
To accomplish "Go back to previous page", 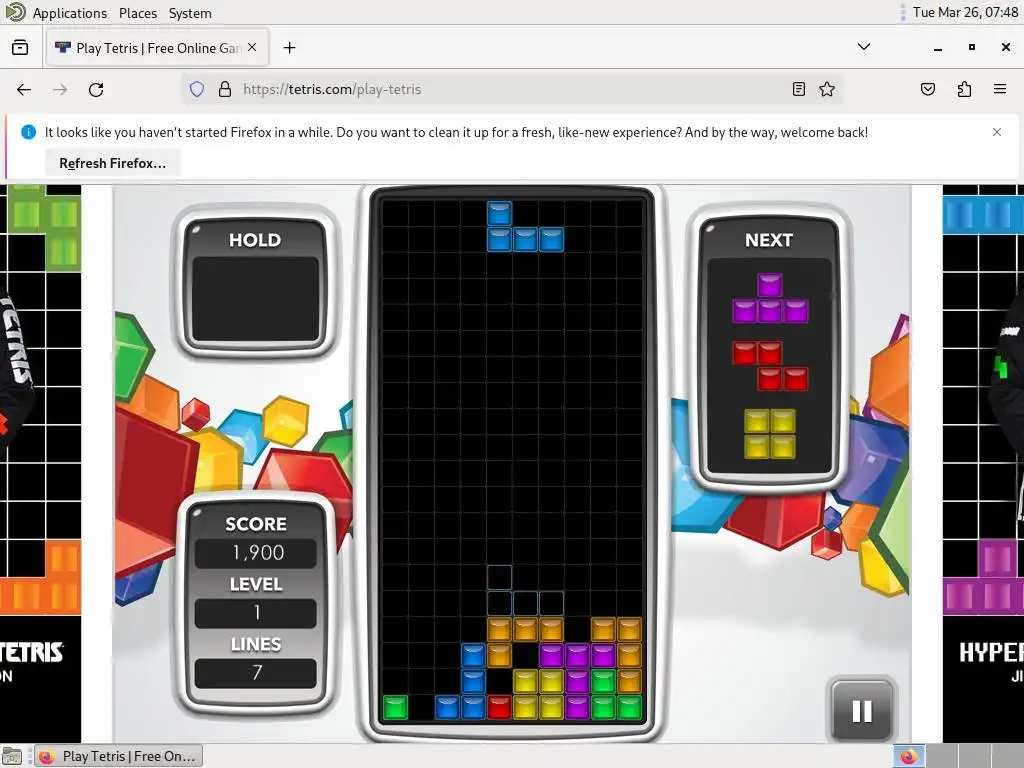I will tap(24, 89).
